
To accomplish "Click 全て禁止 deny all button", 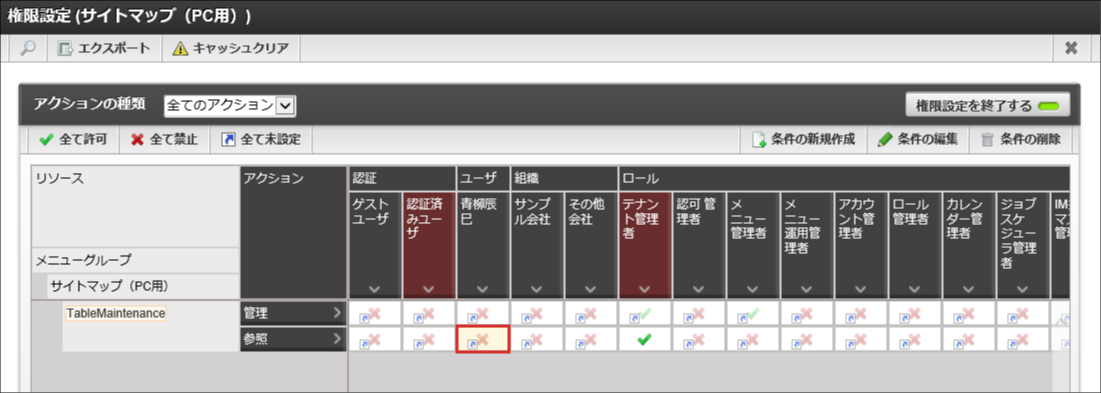I will (164, 139).
